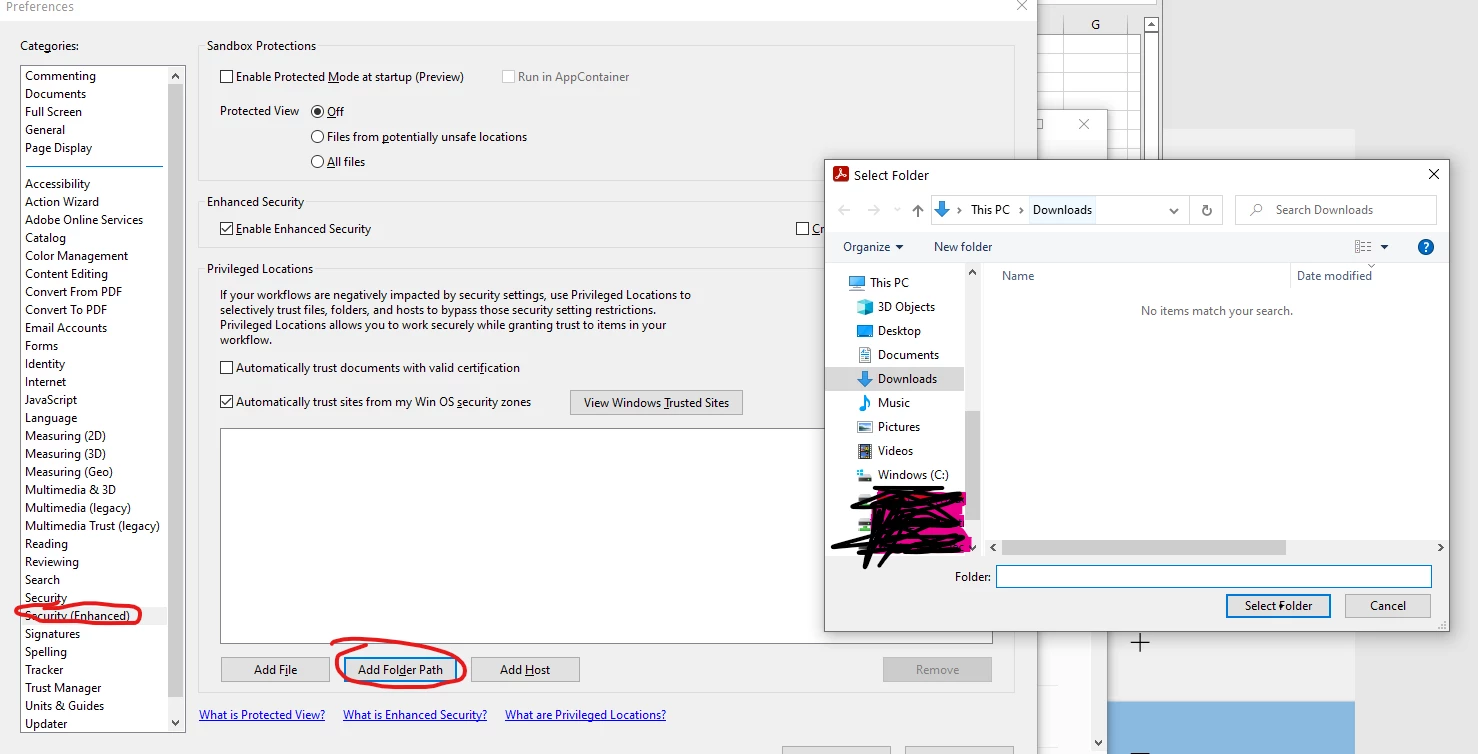
Task: Toggle Enable Enhanced Security checkbox
Action: click(227, 229)
